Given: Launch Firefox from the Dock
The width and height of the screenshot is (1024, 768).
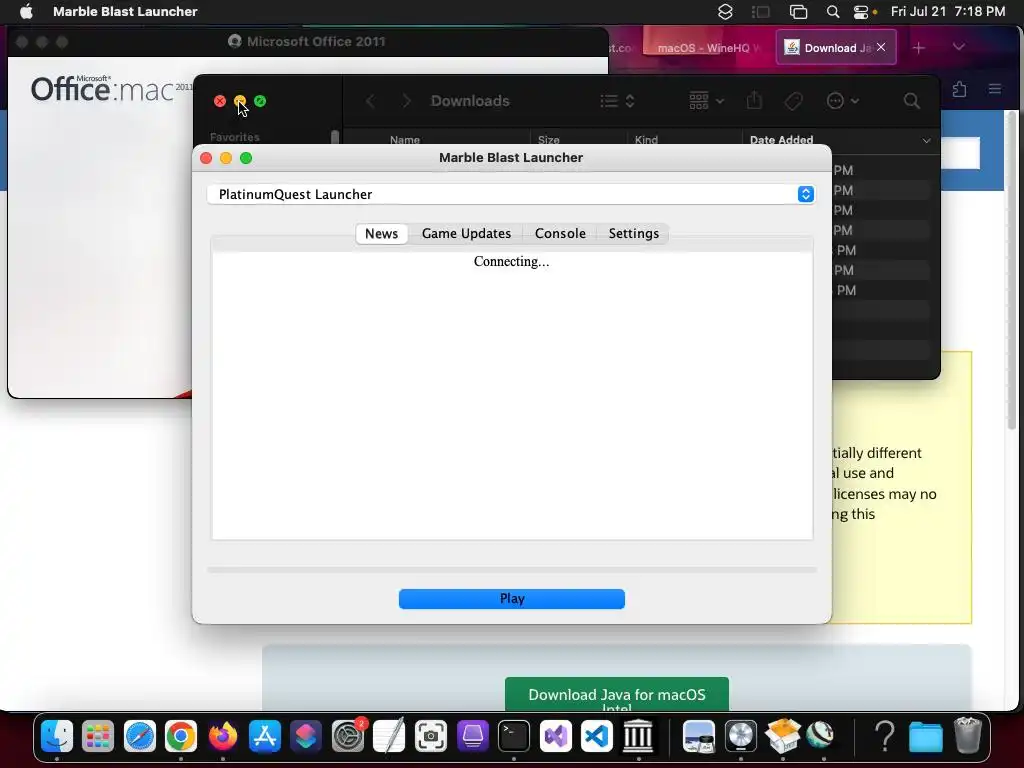Looking at the screenshot, I should click(x=223, y=737).
